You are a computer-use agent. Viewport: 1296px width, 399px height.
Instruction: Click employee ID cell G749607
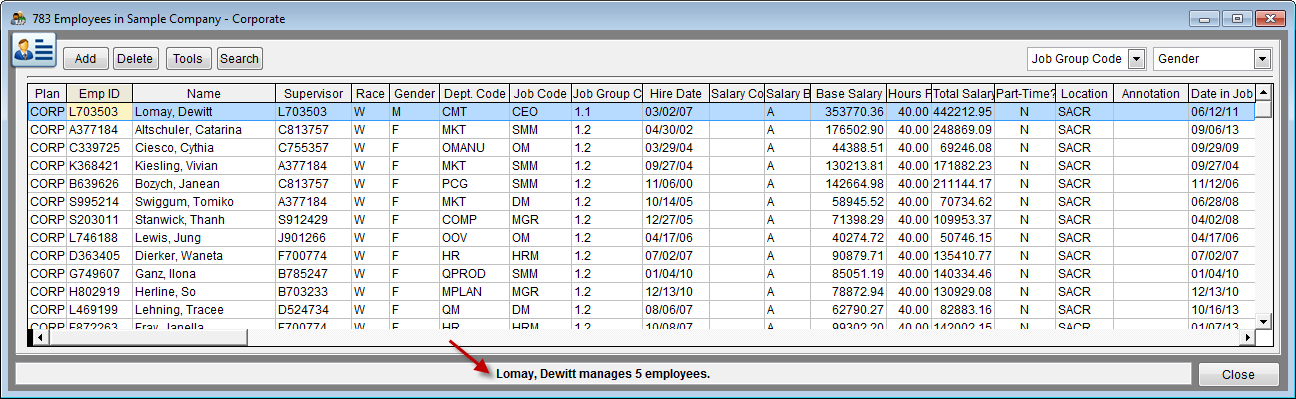coord(99,274)
